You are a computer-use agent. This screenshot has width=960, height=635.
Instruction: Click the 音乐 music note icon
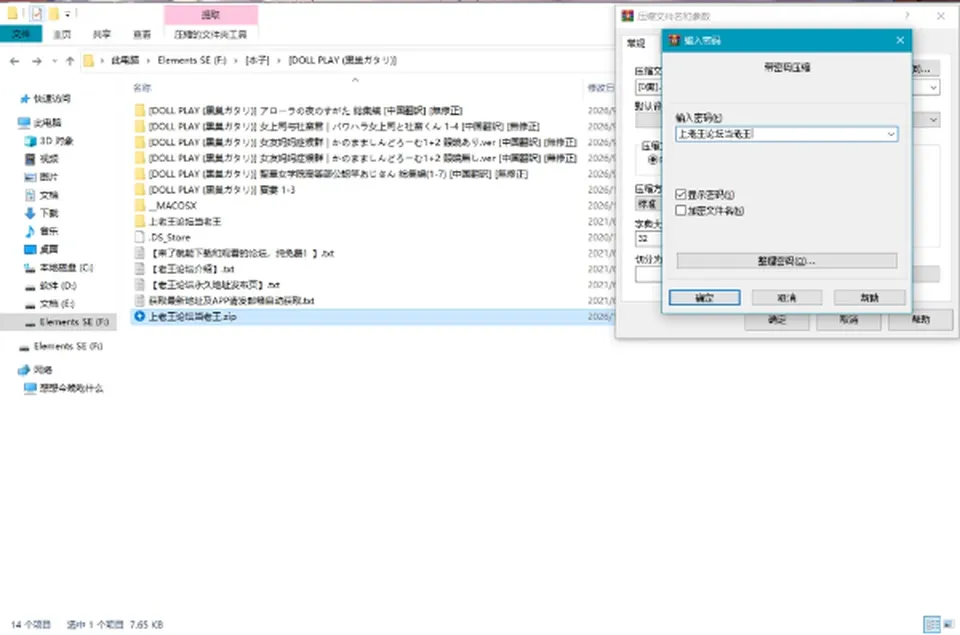30,231
